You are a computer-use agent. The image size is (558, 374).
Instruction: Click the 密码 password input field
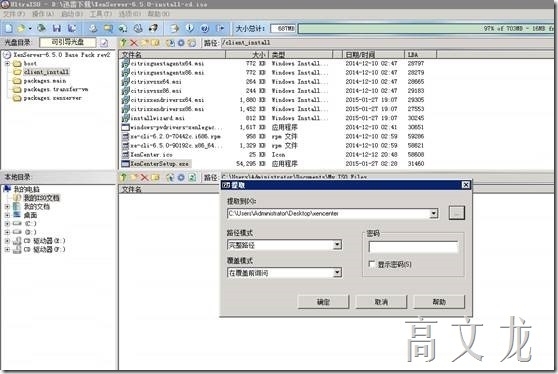coord(413,247)
